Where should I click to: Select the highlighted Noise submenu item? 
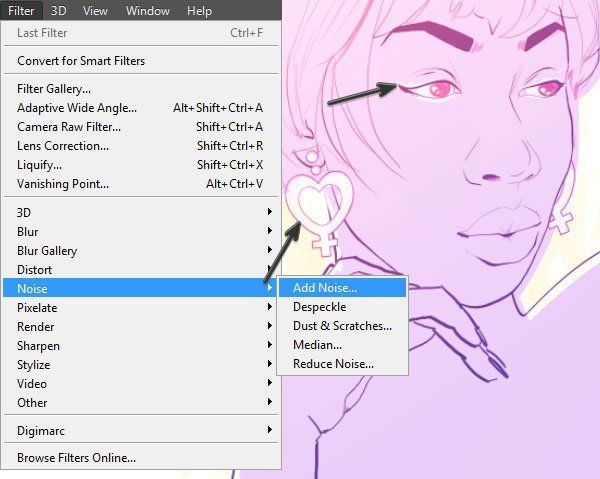(140, 288)
